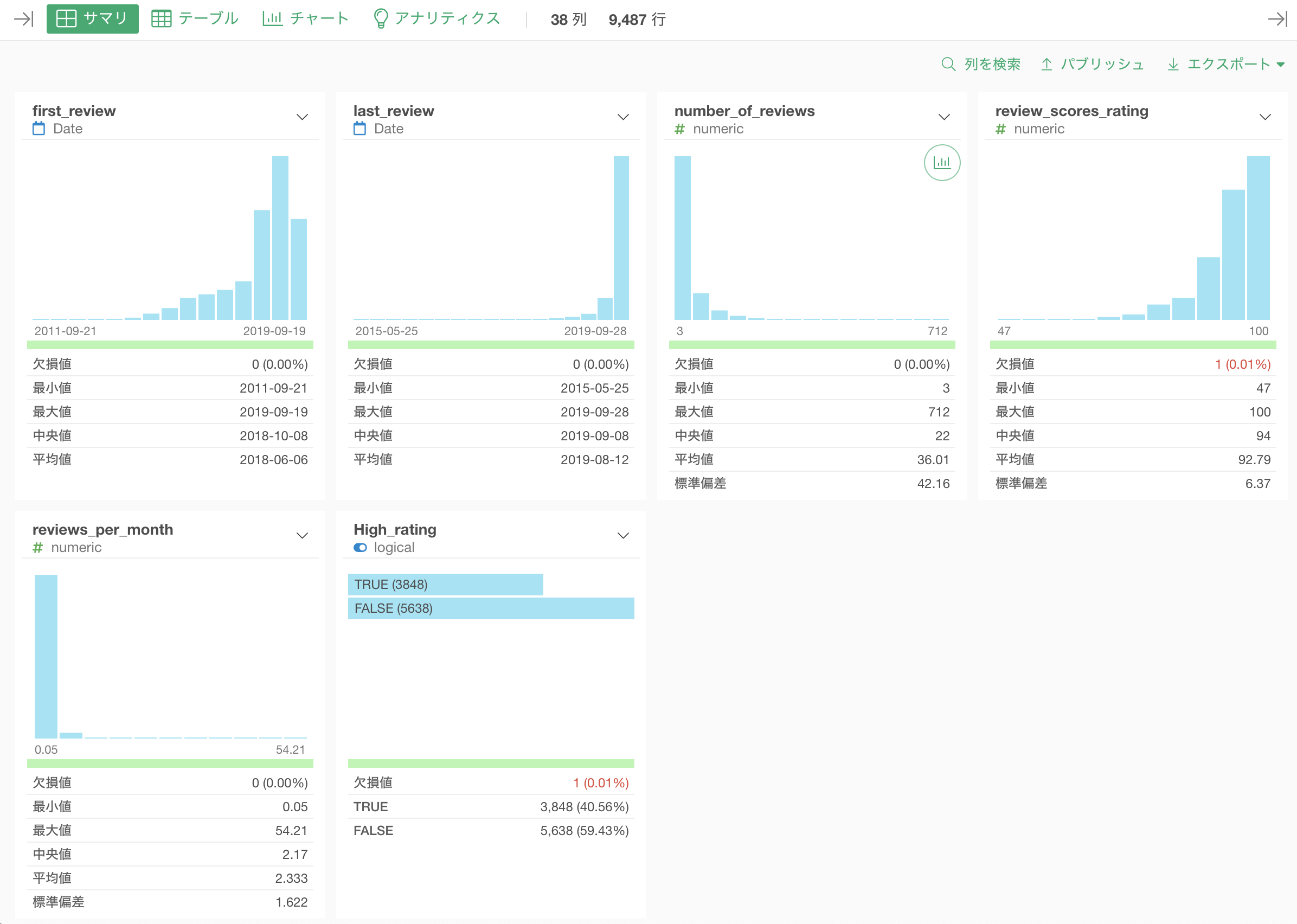Click the last_review Date calendar icon
This screenshot has height=924, width=1297.
(359, 129)
